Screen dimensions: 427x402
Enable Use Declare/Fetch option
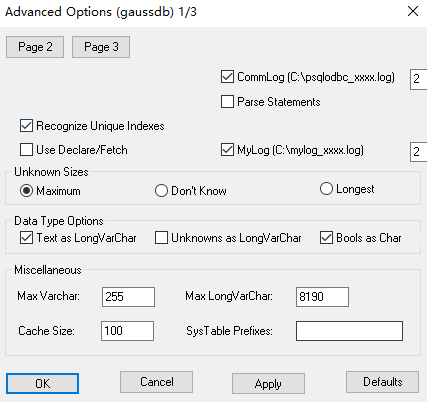26,150
